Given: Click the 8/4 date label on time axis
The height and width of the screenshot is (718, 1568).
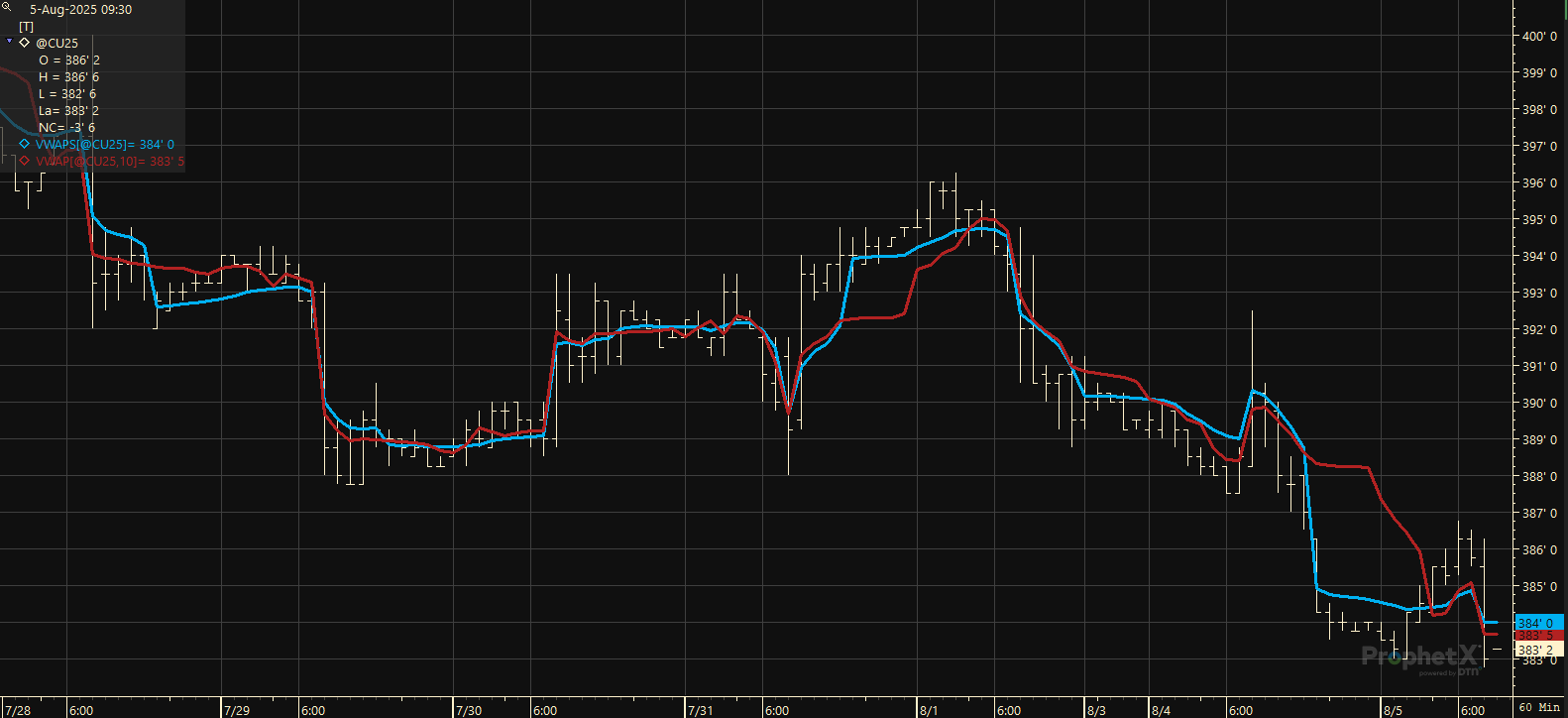Looking at the screenshot, I should click(1161, 710).
